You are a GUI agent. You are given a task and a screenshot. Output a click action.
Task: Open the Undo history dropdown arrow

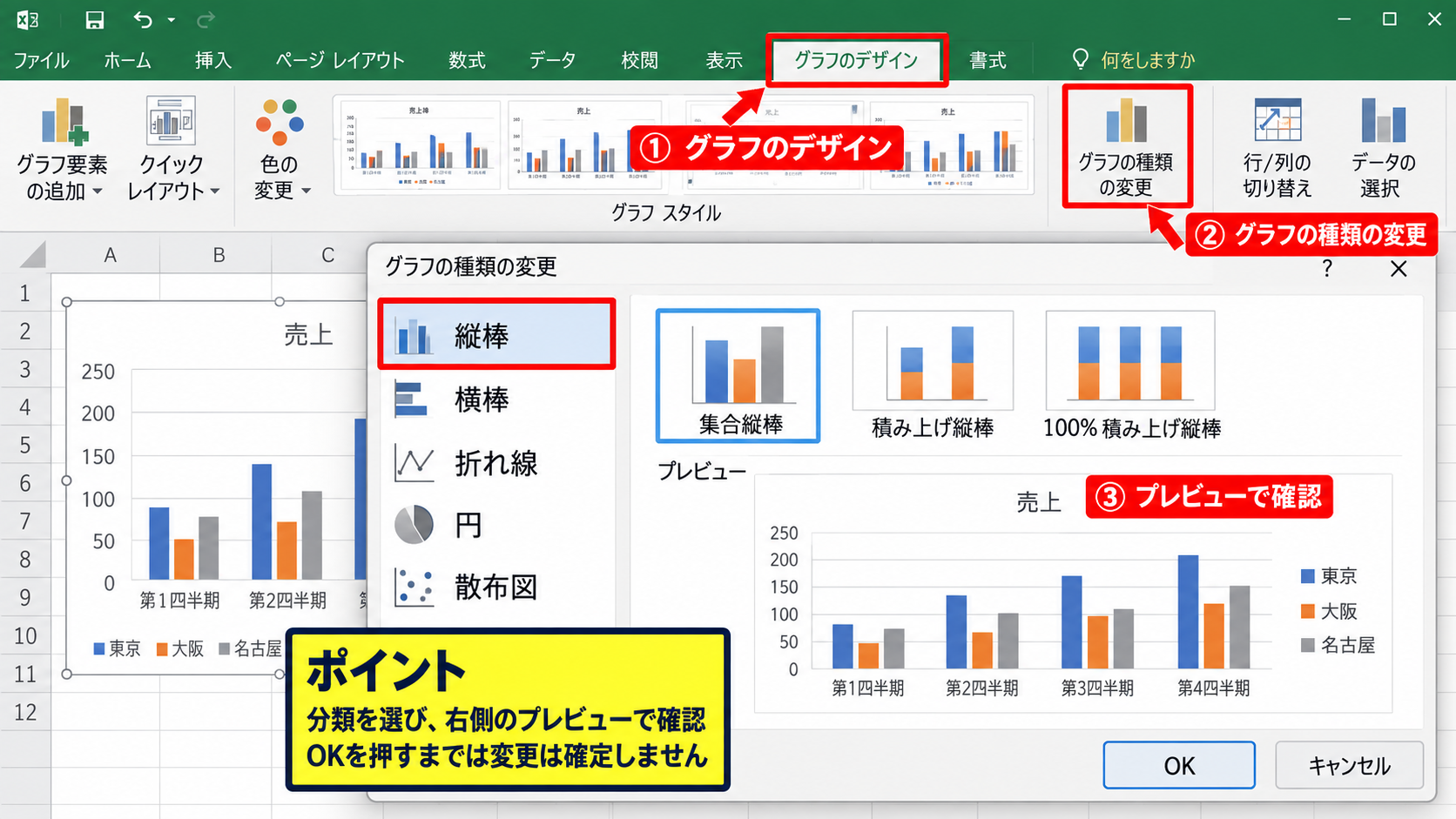tap(172, 20)
